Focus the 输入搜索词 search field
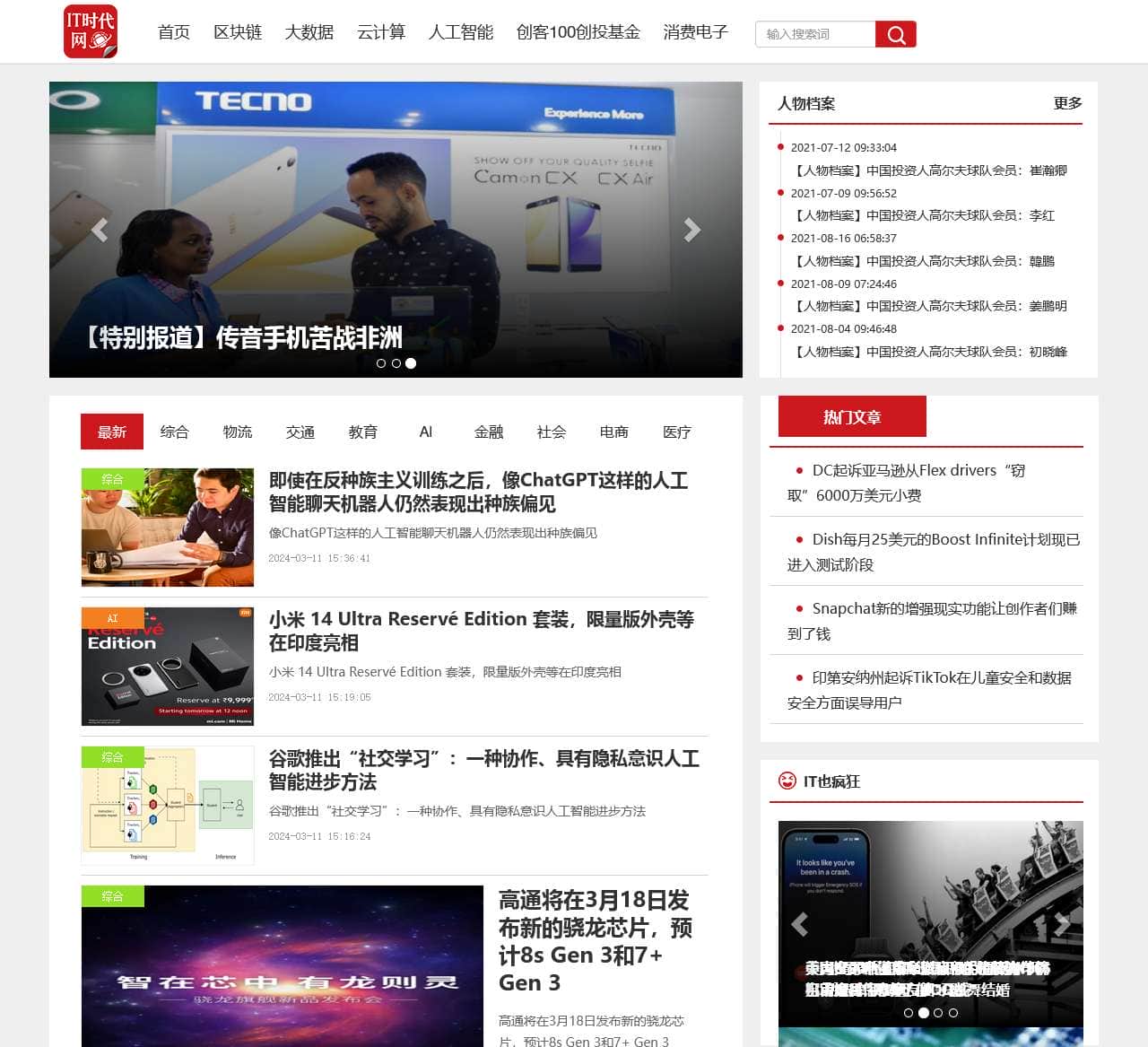The height and width of the screenshot is (1047, 1148). pyautogui.click(x=815, y=34)
